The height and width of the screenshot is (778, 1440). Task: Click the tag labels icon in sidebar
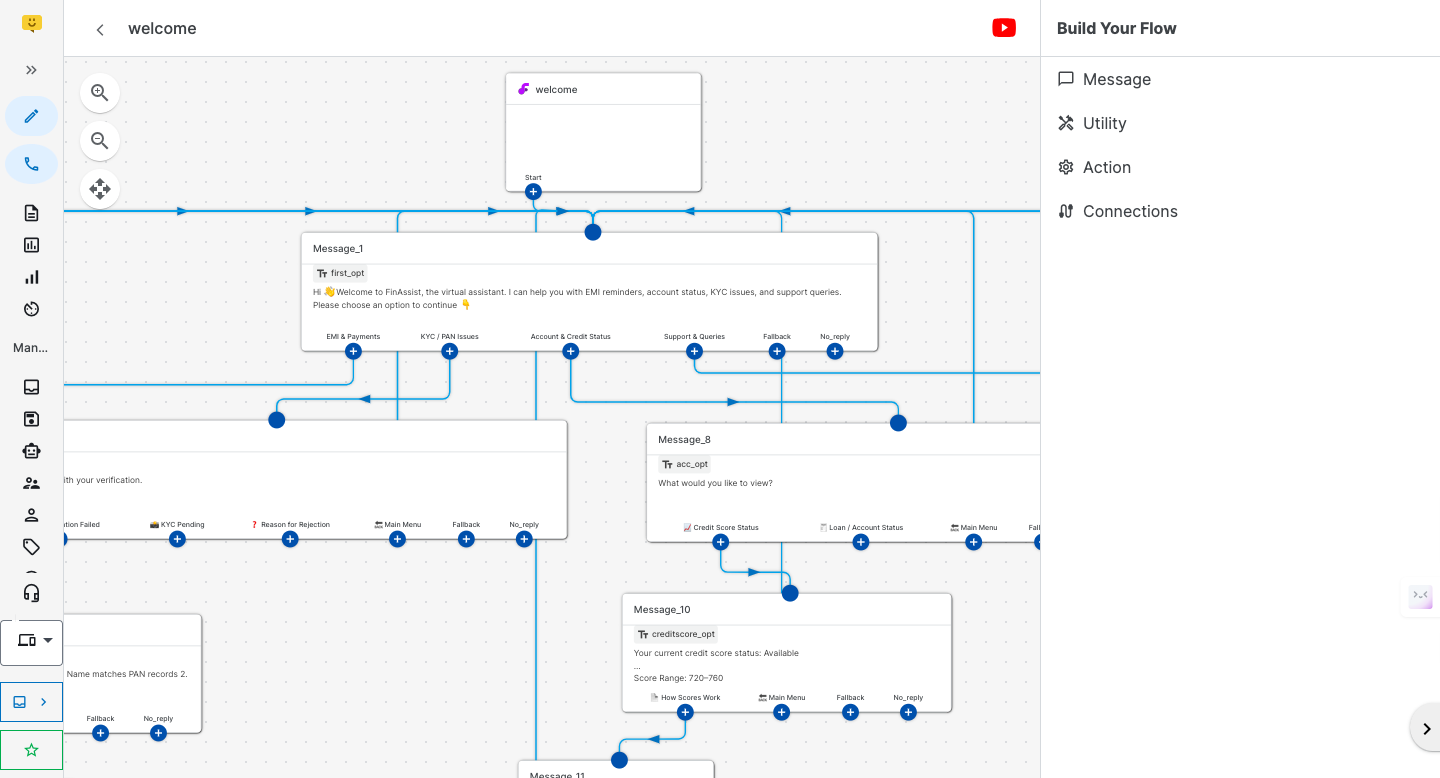[31, 547]
